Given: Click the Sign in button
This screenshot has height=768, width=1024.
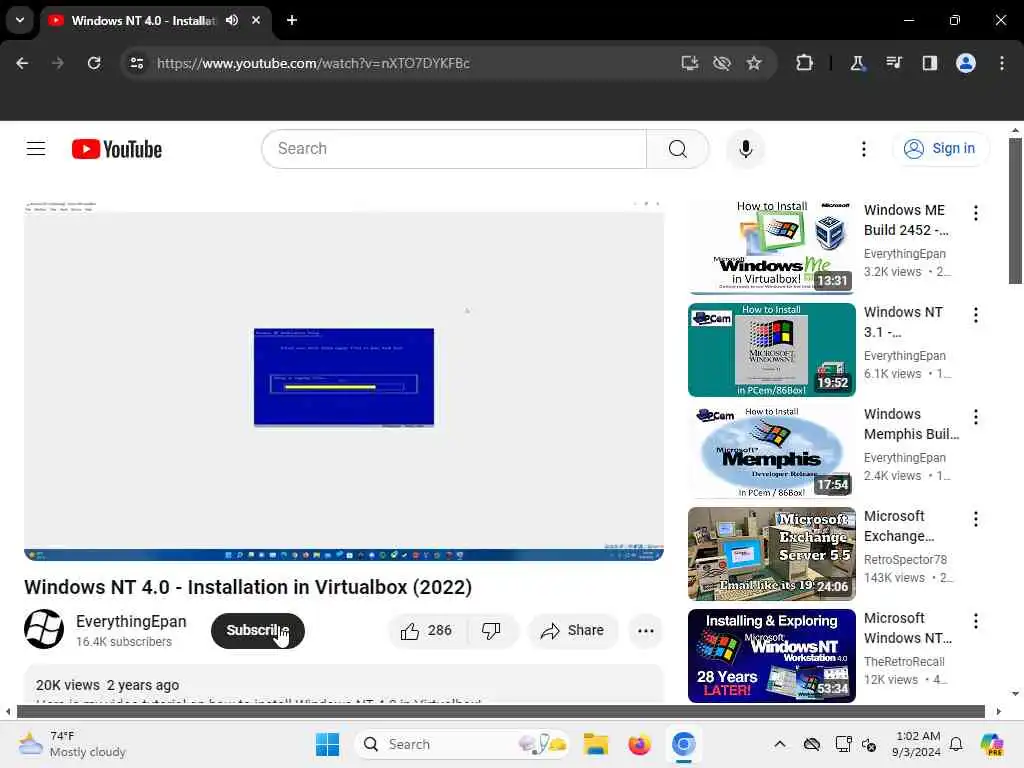Looking at the screenshot, I should coord(940,149).
